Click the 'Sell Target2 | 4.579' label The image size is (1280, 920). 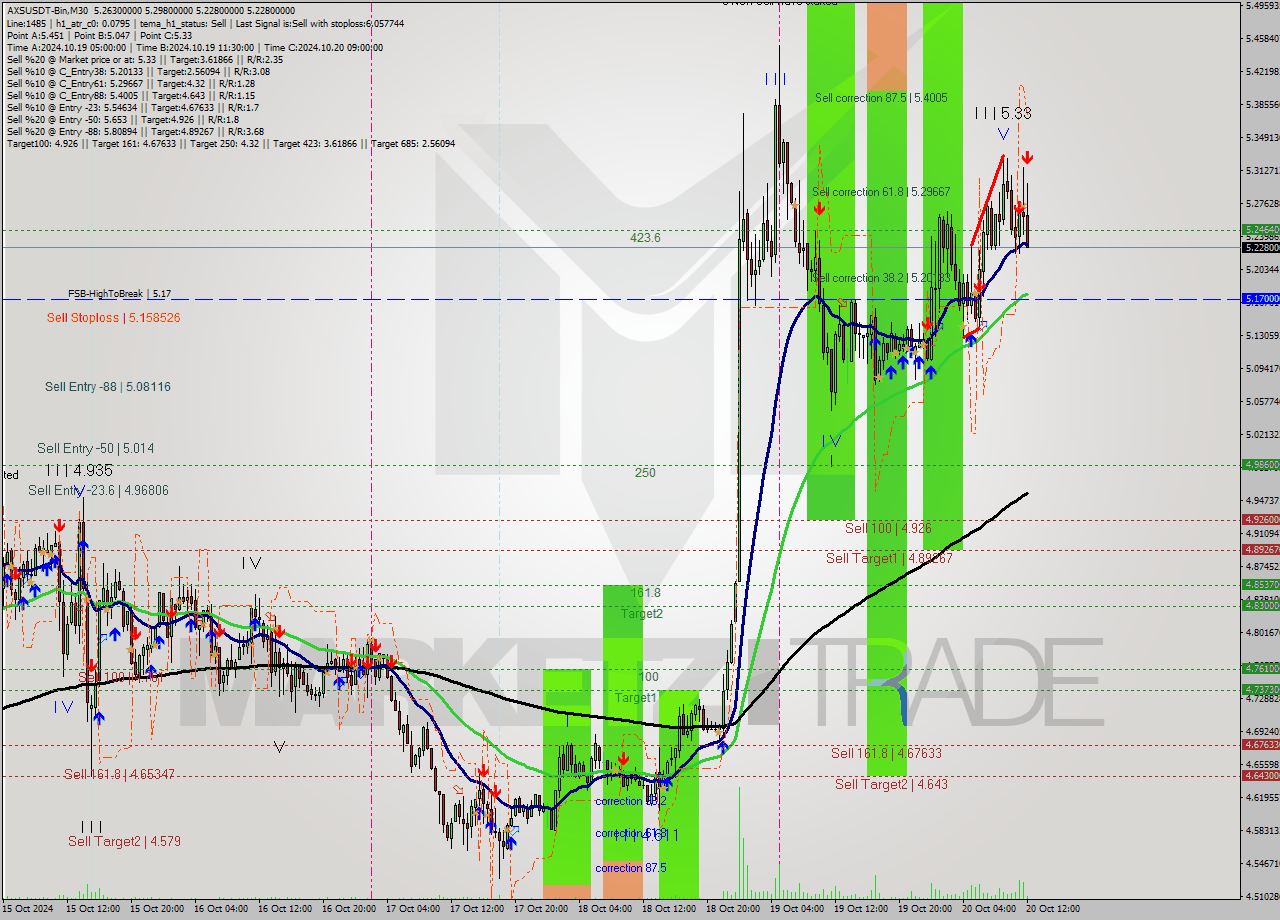pos(124,841)
